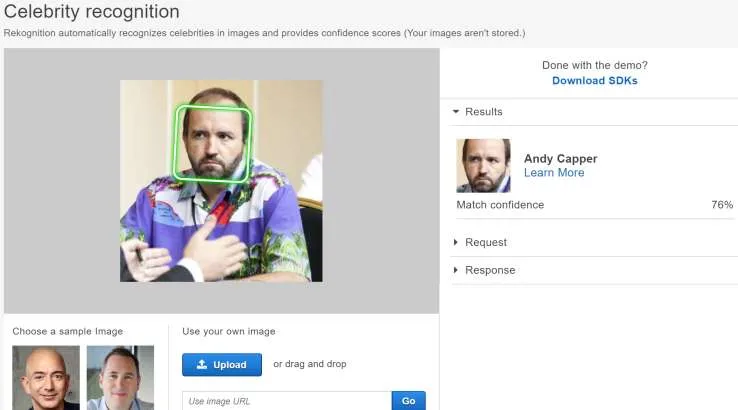The image size is (738, 410).
Task: Click the 'or drag and drop' text
Action: point(309,364)
